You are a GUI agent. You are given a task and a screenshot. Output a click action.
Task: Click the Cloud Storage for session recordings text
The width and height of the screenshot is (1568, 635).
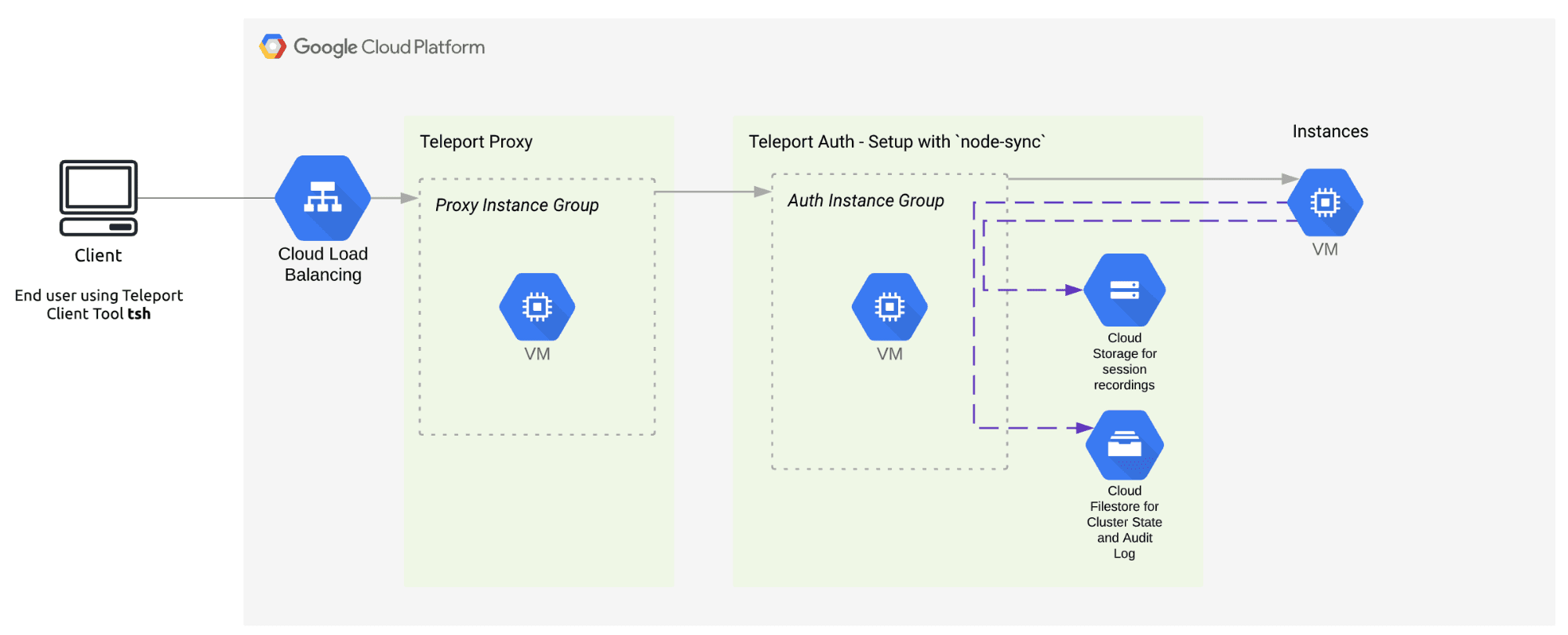(1124, 362)
